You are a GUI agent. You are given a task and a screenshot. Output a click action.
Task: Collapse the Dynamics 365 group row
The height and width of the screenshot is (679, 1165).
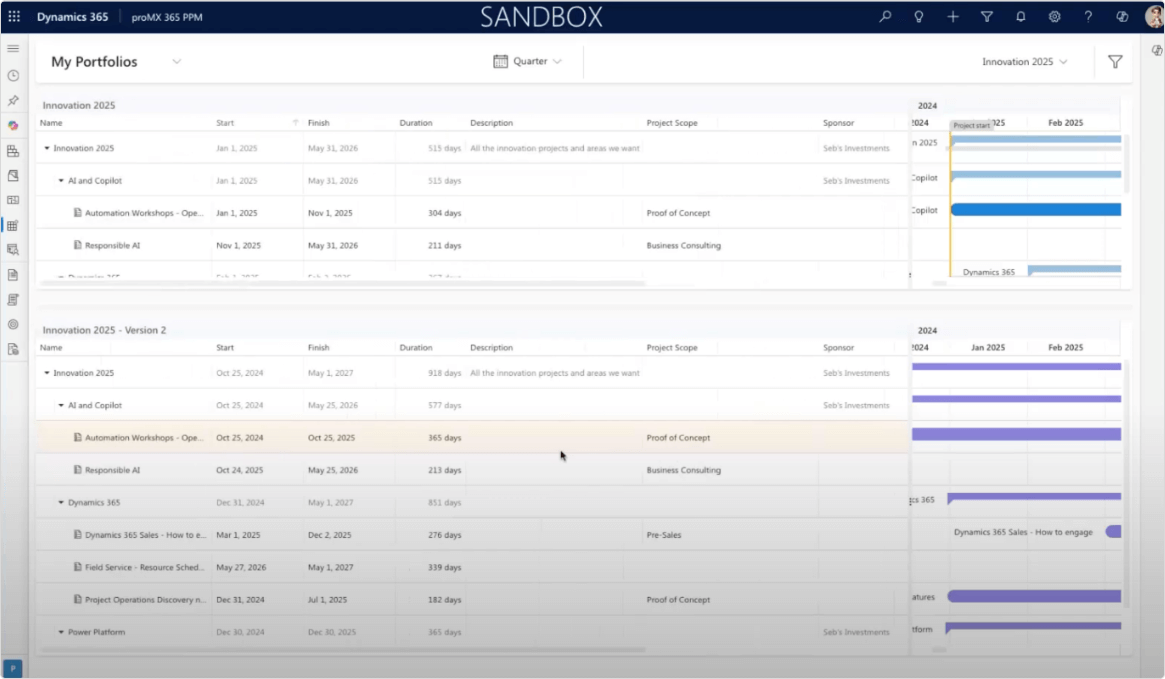(x=61, y=503)
